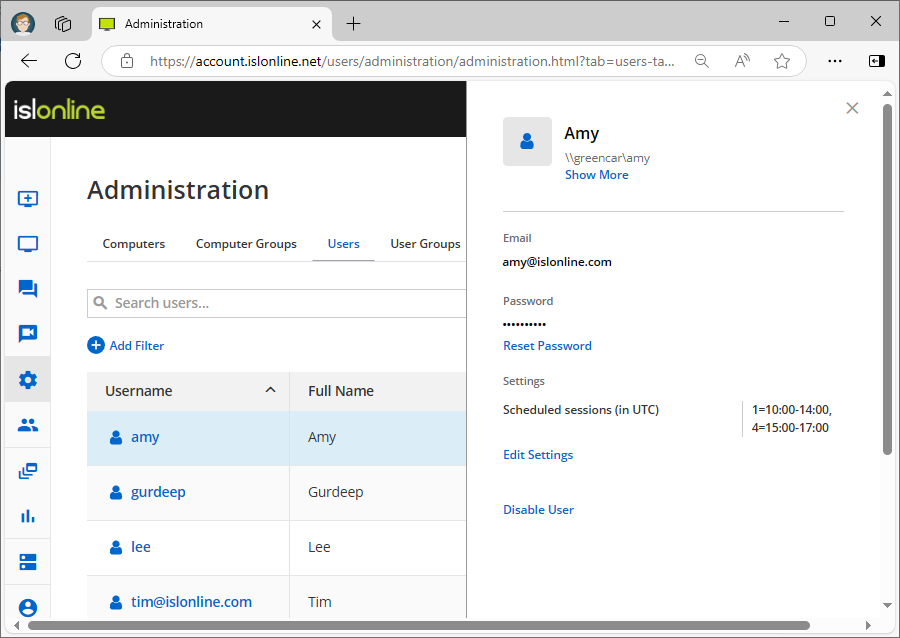Open the users group sidebar icon

coord(28,425)
